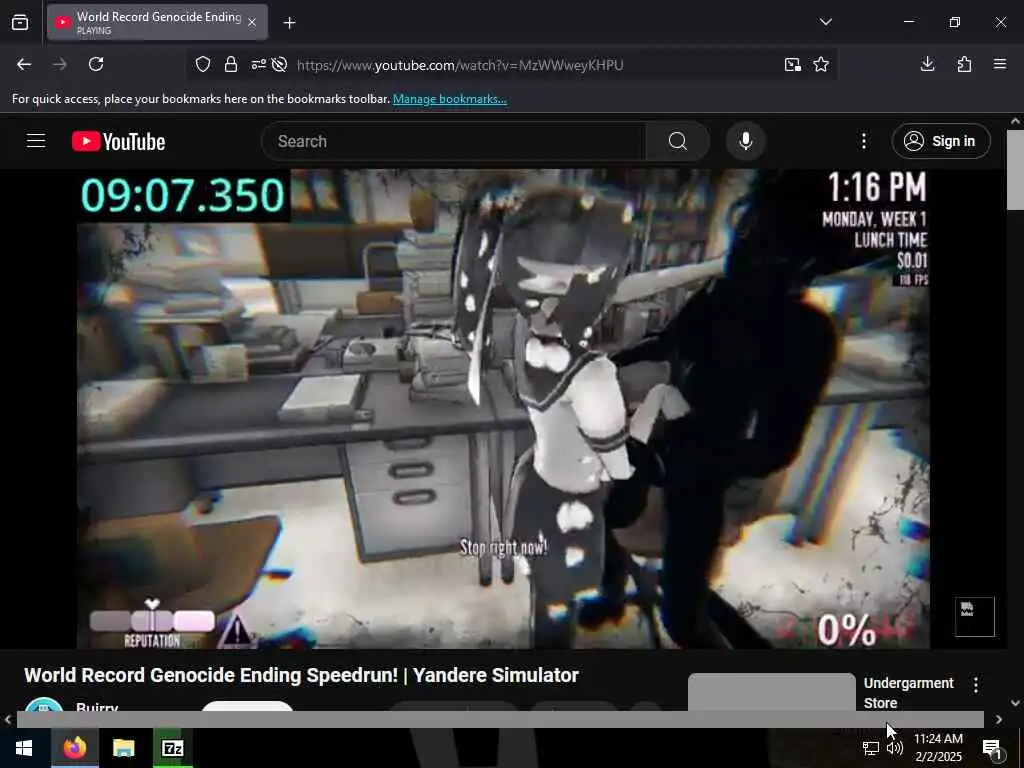The width and height of the screenshot is (1024, 768).
Task: Open File Explorer from taskbar
Action: (123, 748)
